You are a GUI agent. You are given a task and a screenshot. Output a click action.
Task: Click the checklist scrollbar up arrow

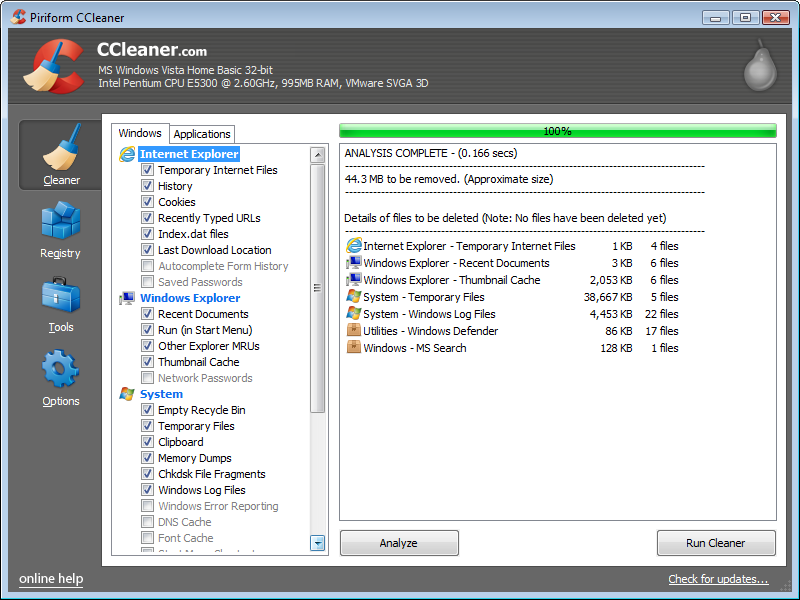click(x=317, y=155)
